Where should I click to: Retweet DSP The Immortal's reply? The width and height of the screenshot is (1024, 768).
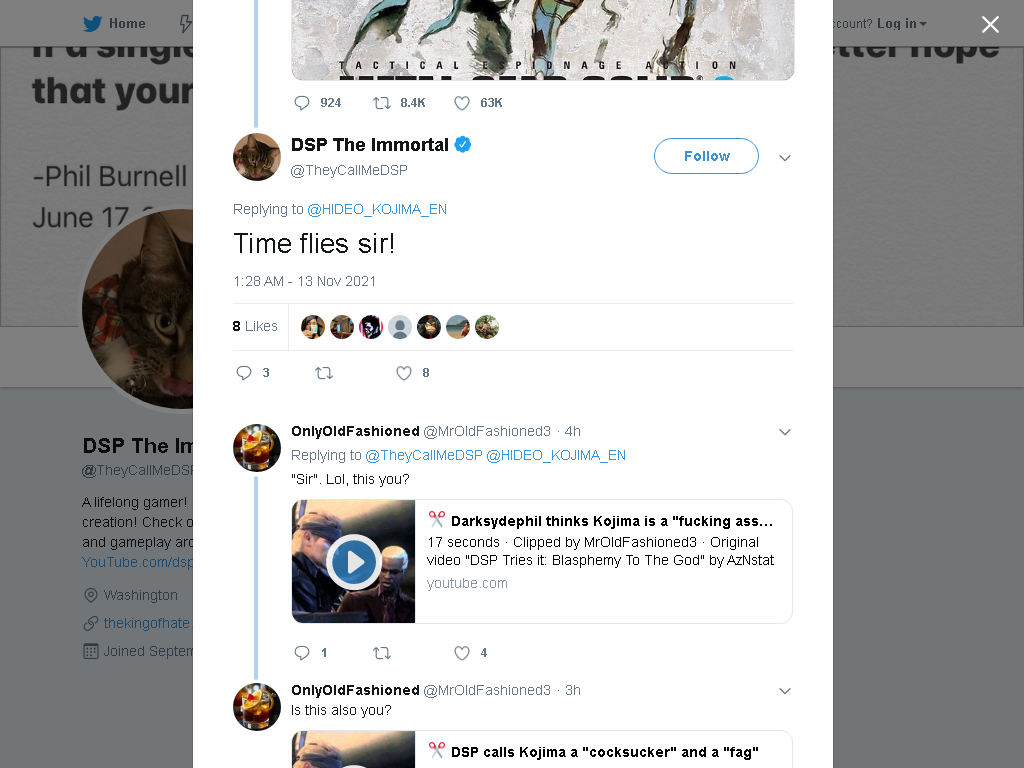click(324, 373)
